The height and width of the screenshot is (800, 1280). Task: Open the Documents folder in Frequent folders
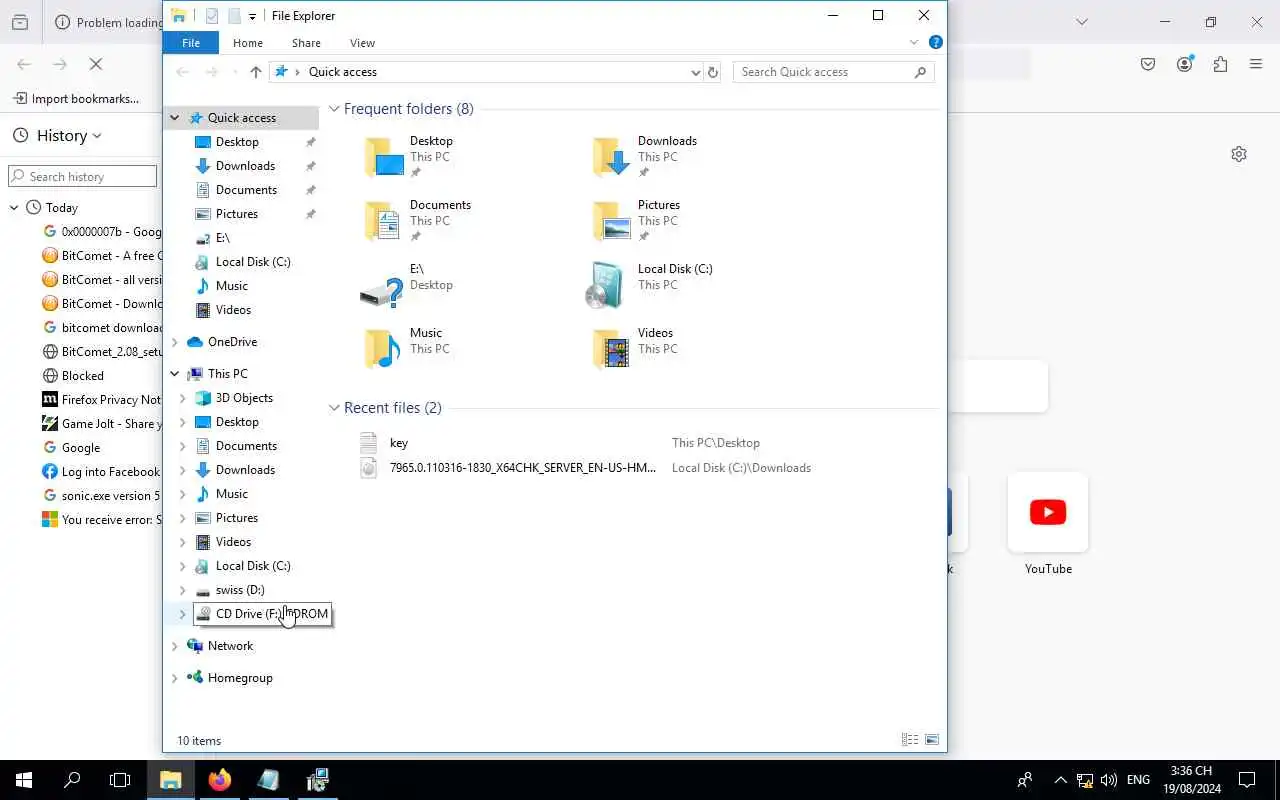coord(416,221)
